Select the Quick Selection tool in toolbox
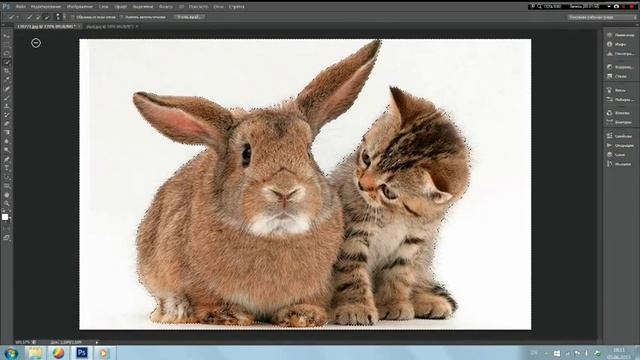This screenshot has width=640, height=360. [x=7, y=62]
